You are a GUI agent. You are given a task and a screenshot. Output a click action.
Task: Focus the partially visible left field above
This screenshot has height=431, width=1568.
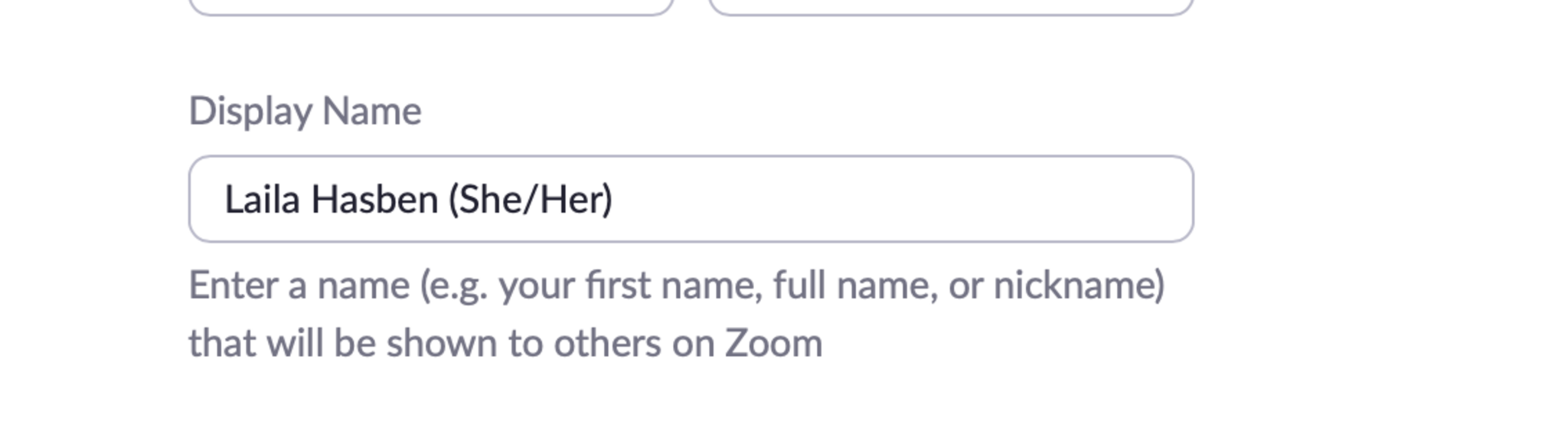[430, 6]
